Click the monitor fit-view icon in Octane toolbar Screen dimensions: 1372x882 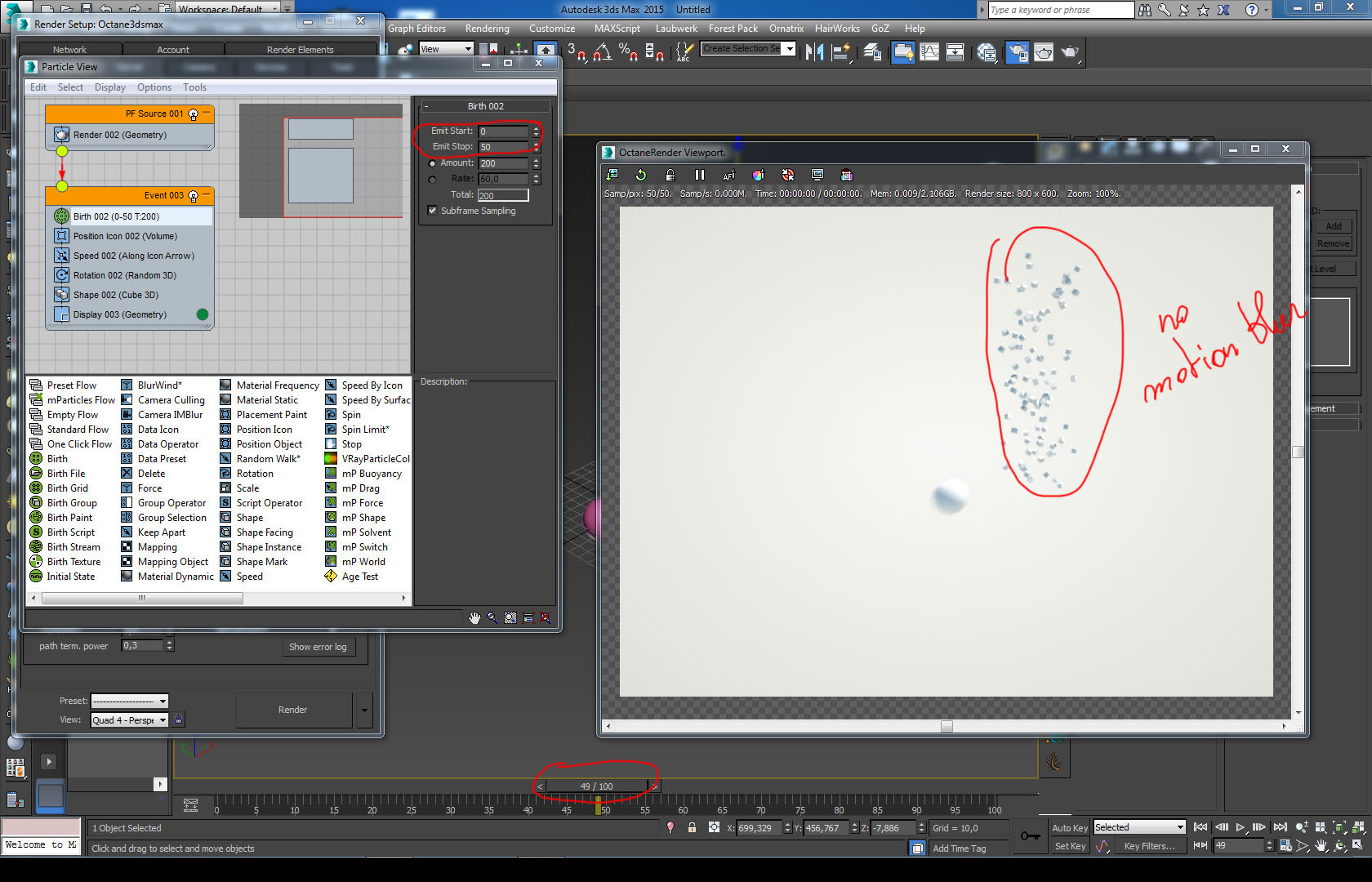click(817, 175)
